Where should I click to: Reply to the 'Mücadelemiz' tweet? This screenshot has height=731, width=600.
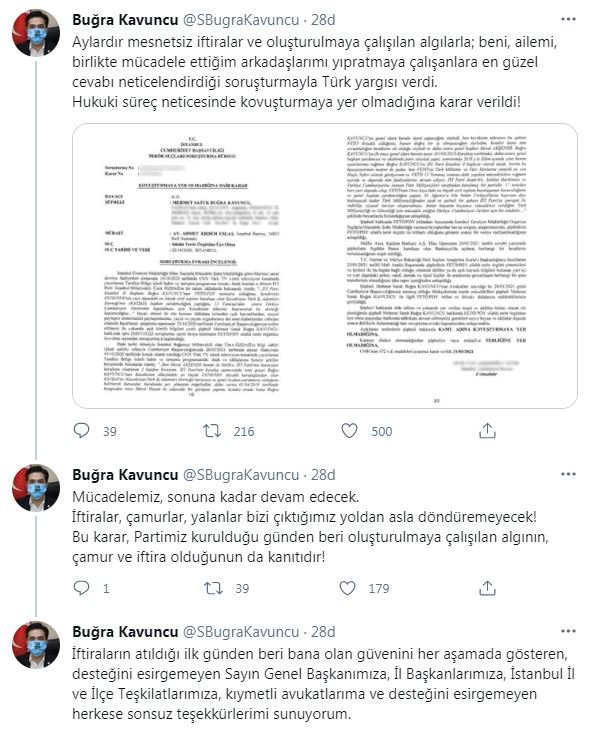coord(82,587)
